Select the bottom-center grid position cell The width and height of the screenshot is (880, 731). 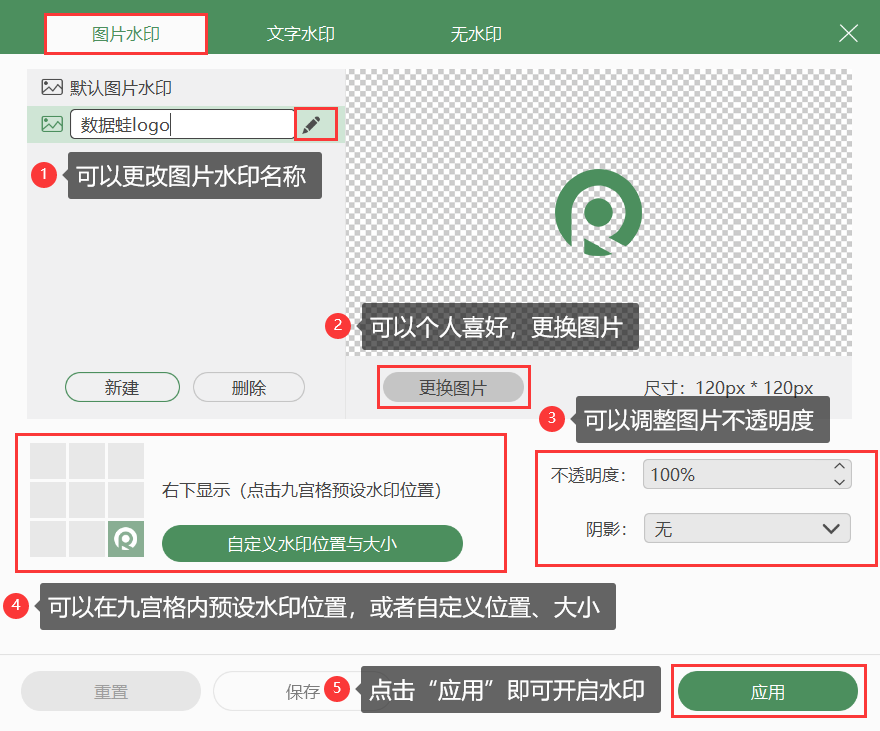pyautogui.click(x=87, y=539)
